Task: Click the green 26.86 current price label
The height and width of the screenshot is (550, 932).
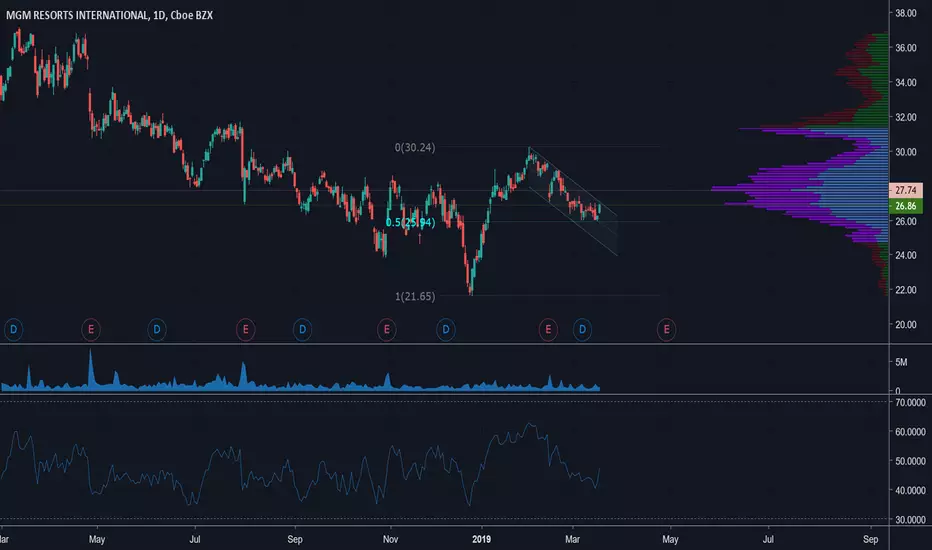Action: click(905, 206)
